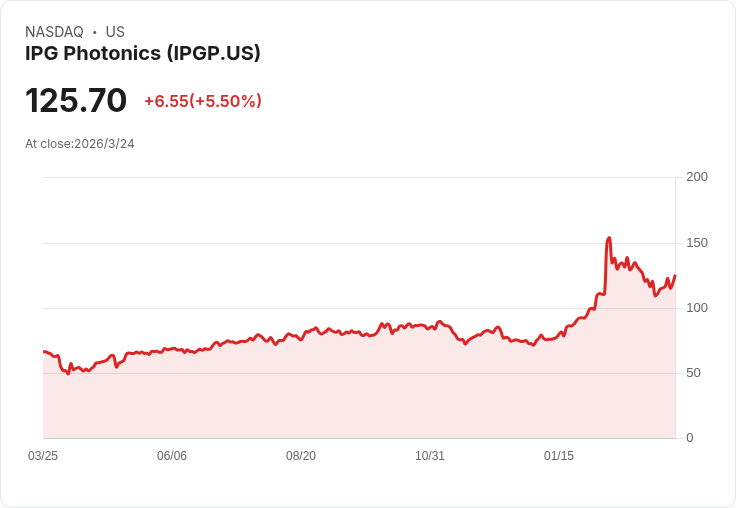Click the 200 y-axis label
Screen dimensions: 736x508
click(697, 177)
